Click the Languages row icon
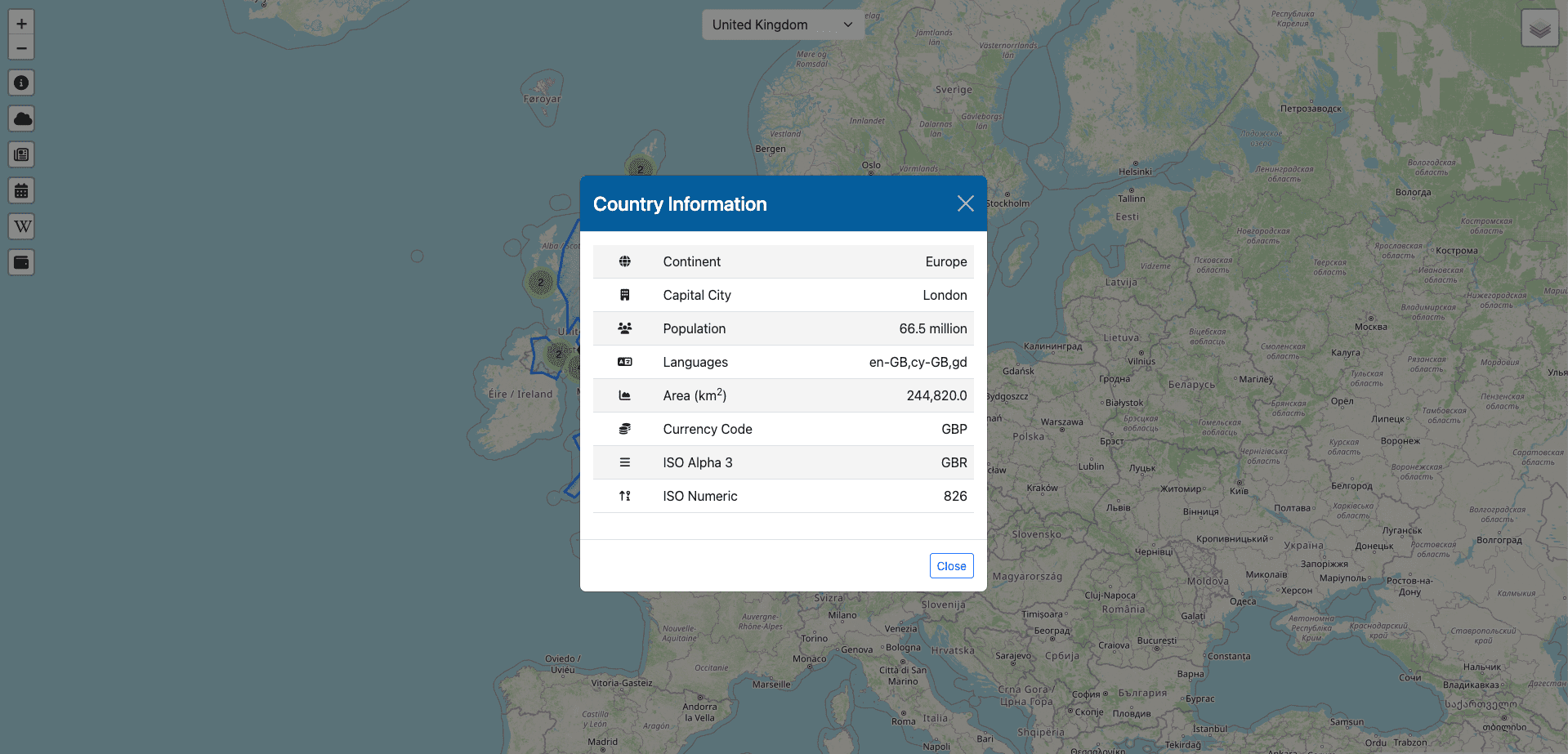Screen dimensions: 1568x754 coord(625,362)
